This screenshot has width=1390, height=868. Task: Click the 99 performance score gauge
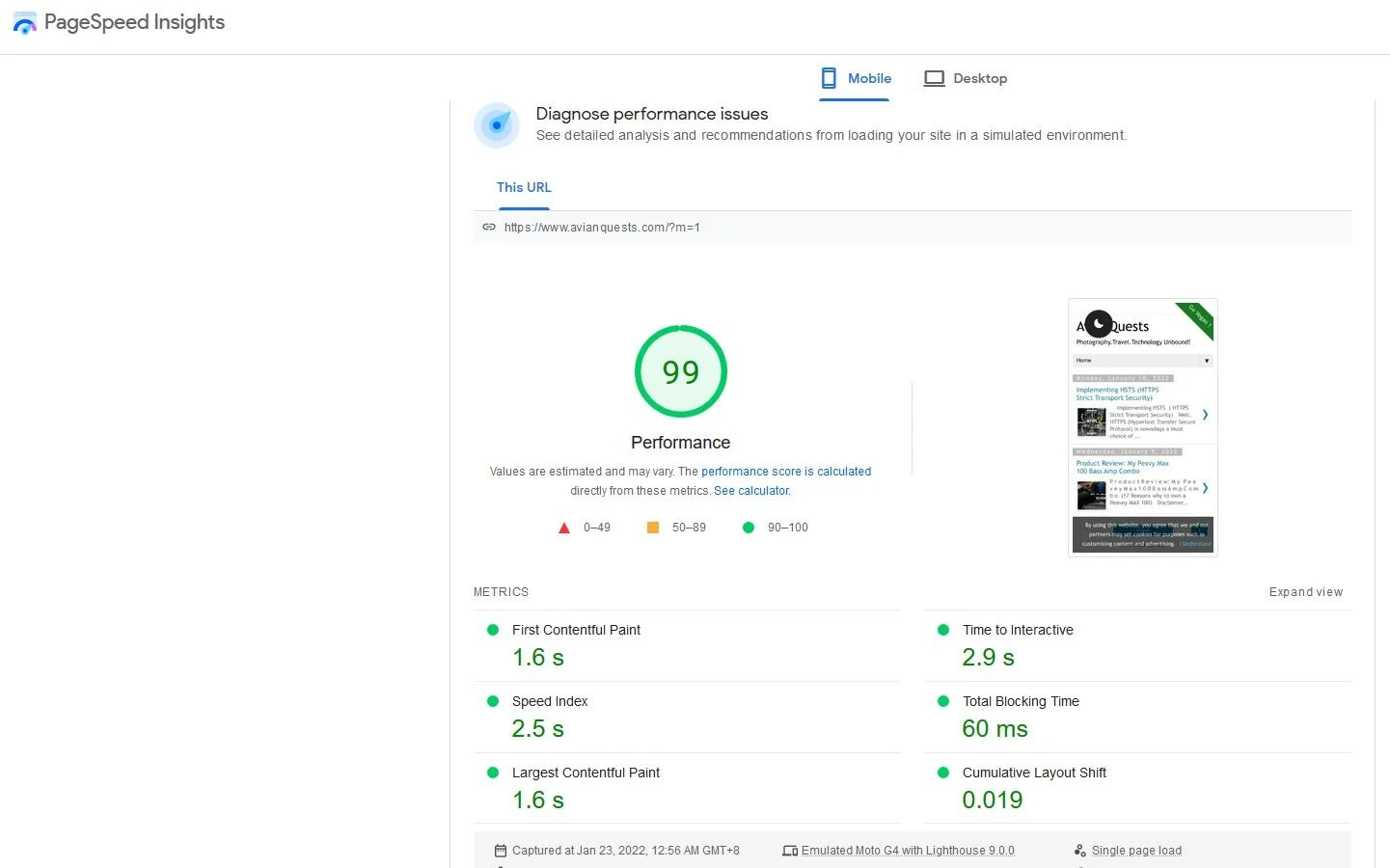point(681,371)
